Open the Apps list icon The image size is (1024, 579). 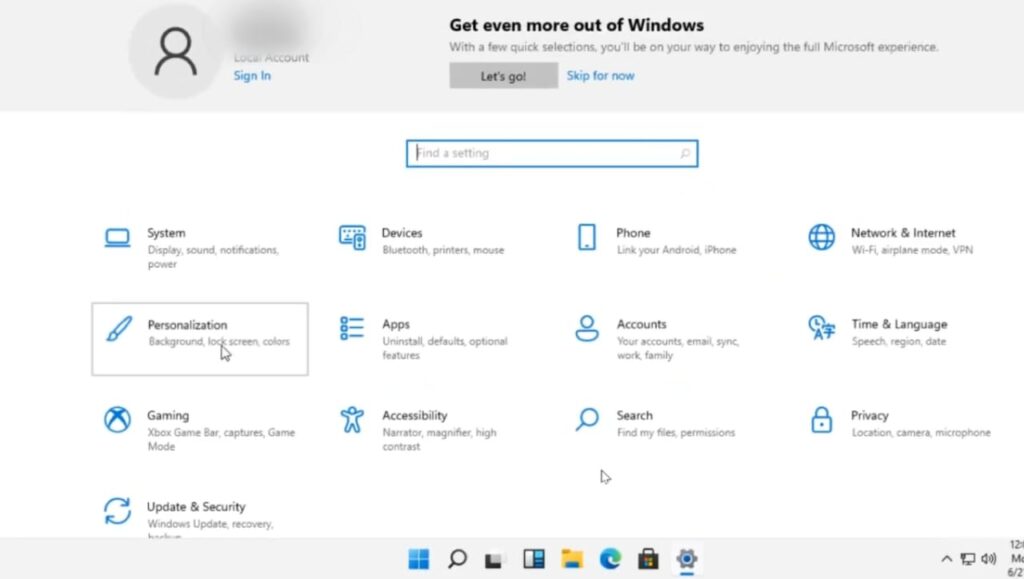pyautogui.click(x=352, y=328)
